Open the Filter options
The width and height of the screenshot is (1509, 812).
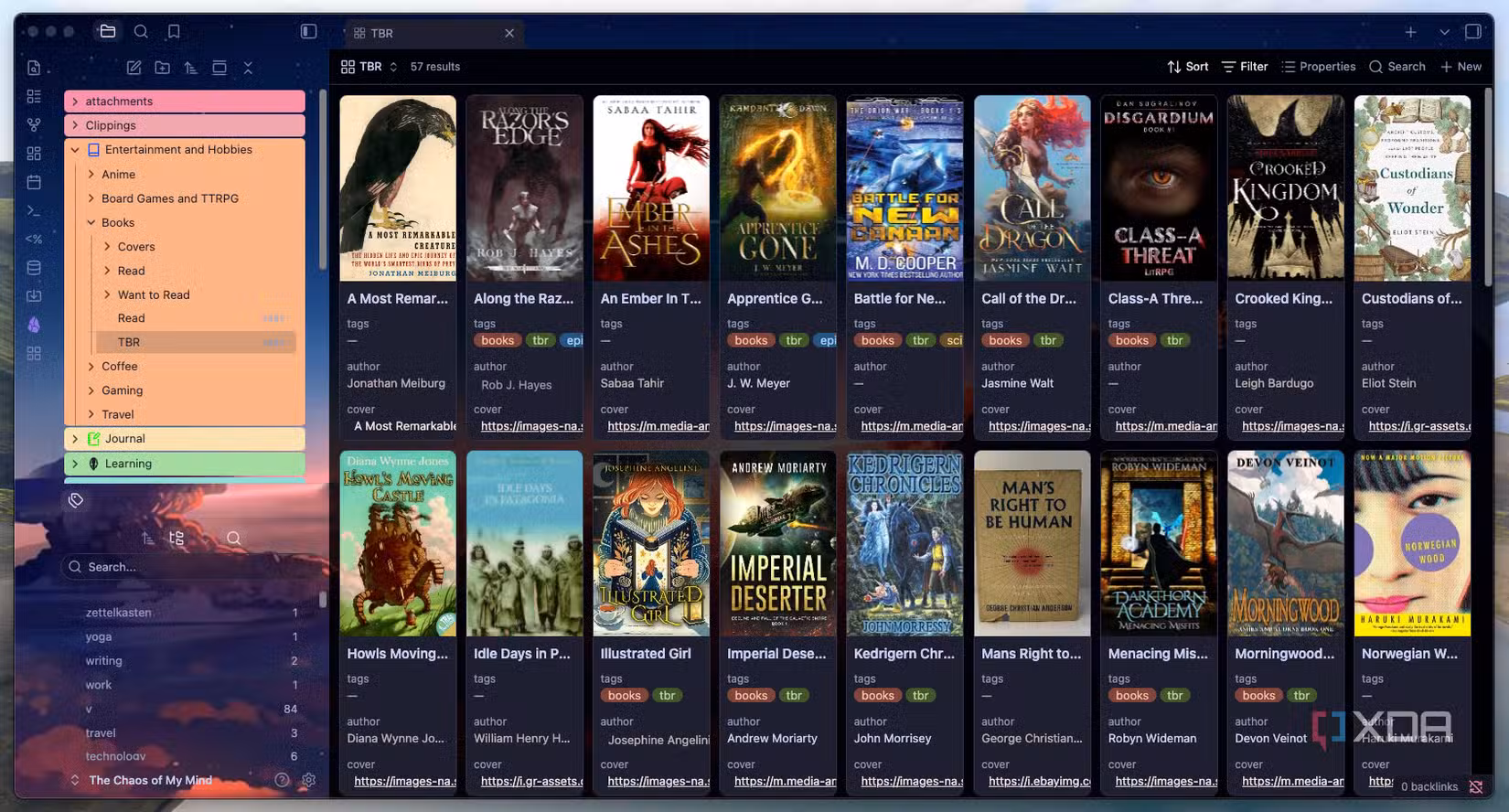click(x=1245, y=67)
